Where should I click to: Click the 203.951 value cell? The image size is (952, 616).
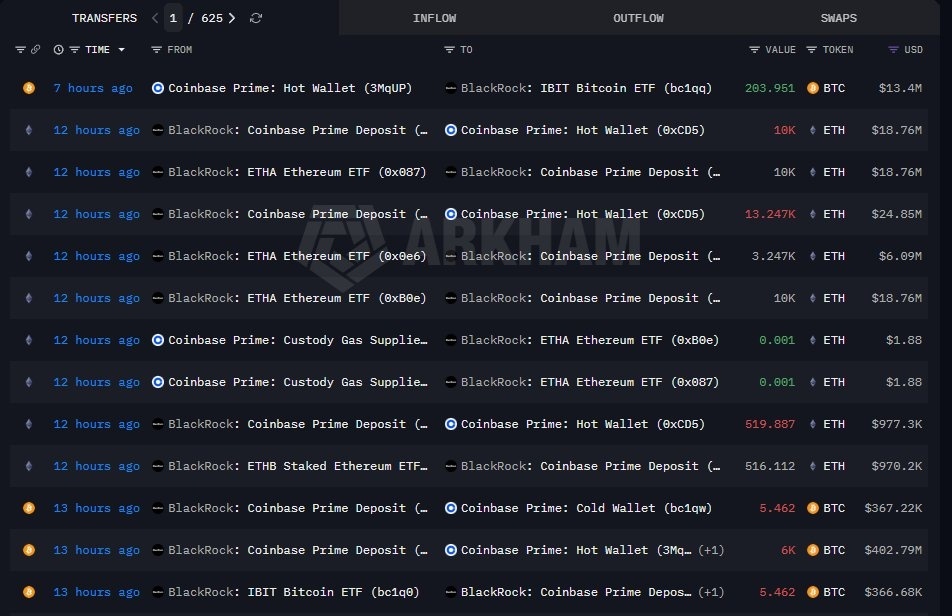point(769,88)
